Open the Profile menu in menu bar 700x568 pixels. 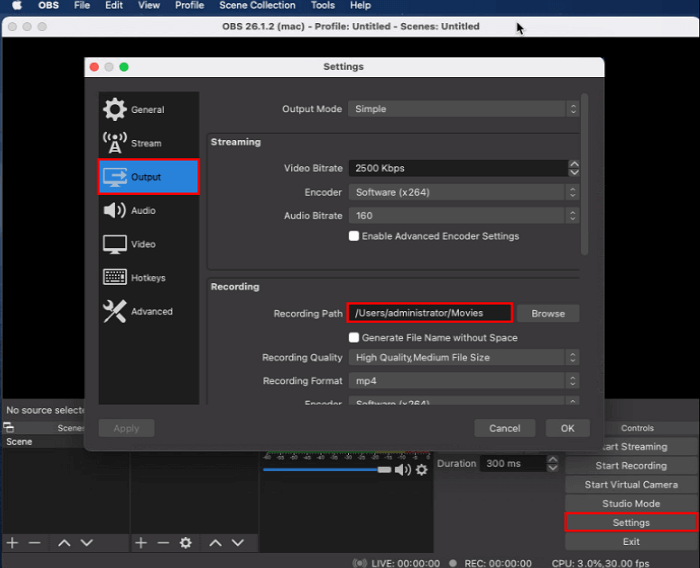coord(189,6)
